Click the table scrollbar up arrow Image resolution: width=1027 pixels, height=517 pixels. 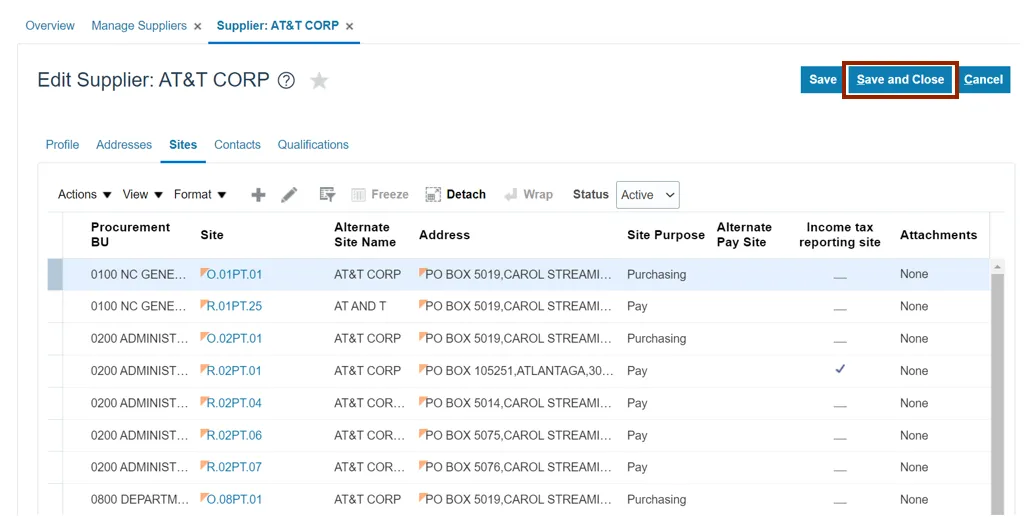point(997,268)
